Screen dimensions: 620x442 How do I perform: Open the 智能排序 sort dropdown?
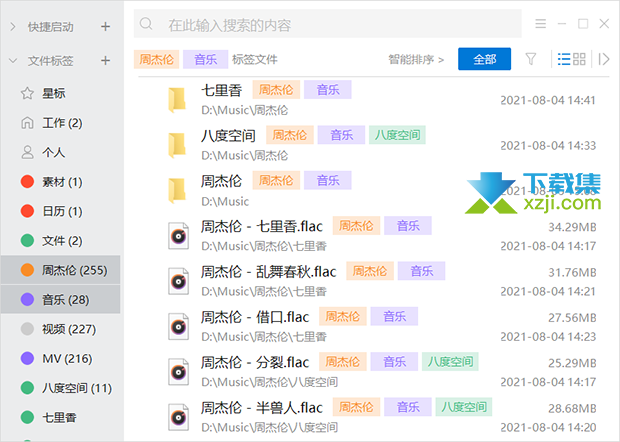416,59
